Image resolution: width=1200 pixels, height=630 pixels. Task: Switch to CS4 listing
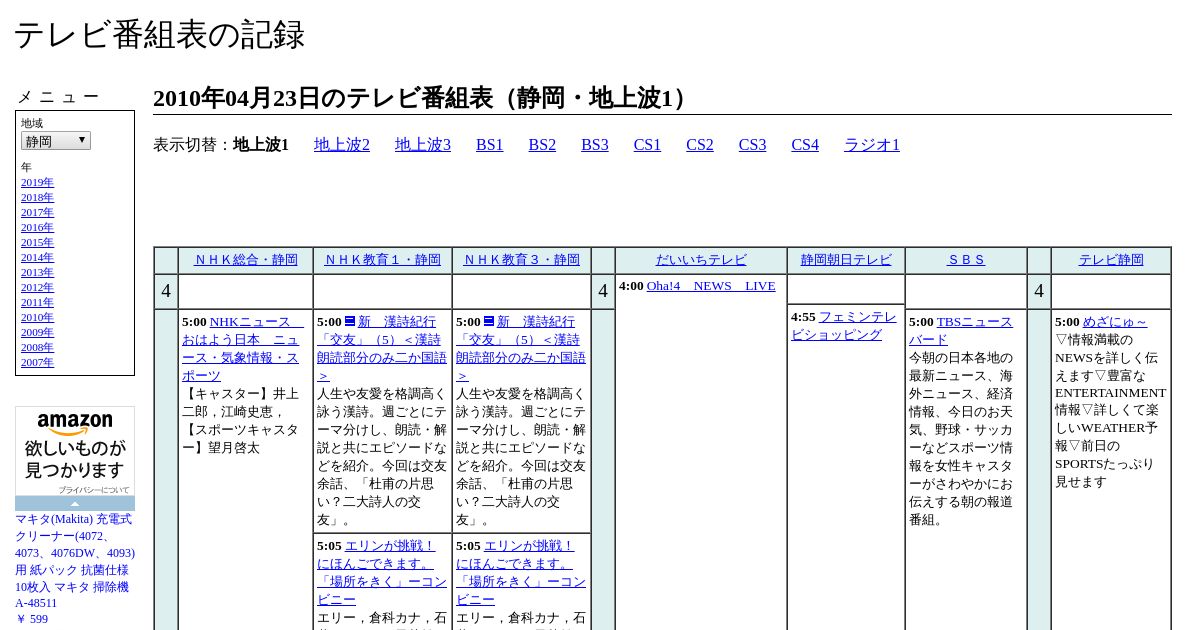[805, 145]
